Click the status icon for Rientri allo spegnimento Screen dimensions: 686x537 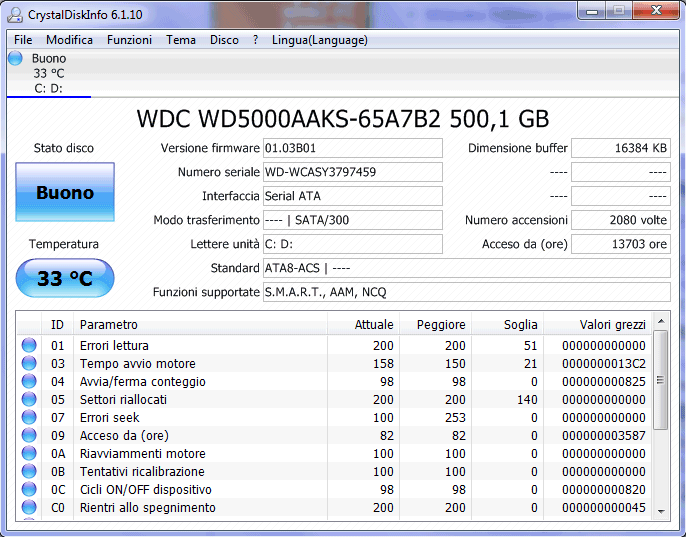point(29,507)
